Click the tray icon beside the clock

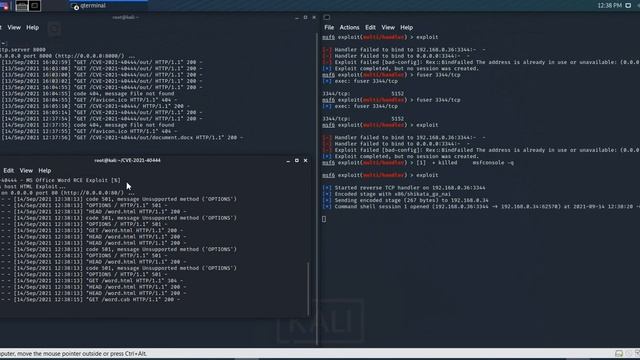(x=628, y=6)
